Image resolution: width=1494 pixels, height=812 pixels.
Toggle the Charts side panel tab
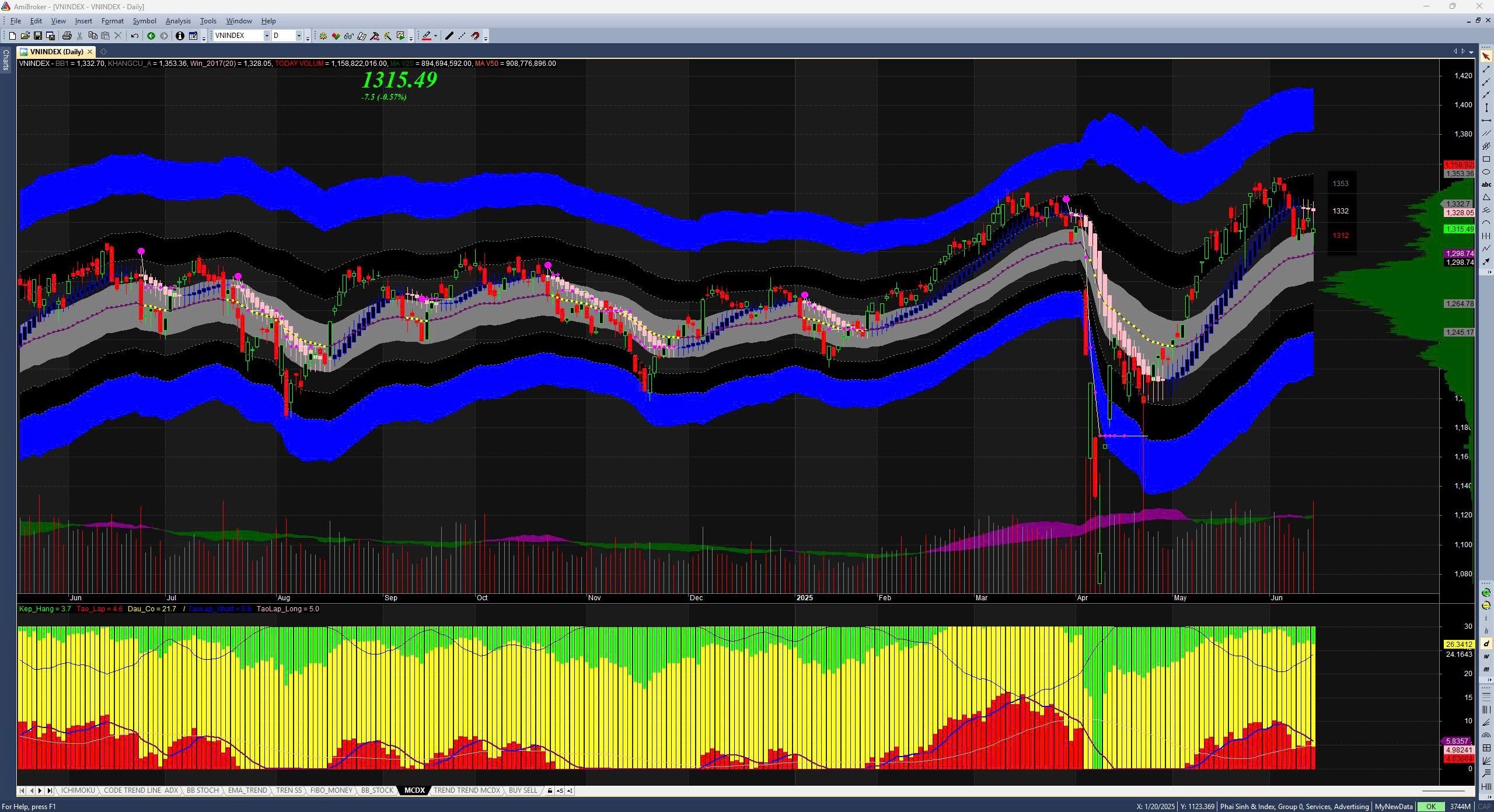[5, 60]
